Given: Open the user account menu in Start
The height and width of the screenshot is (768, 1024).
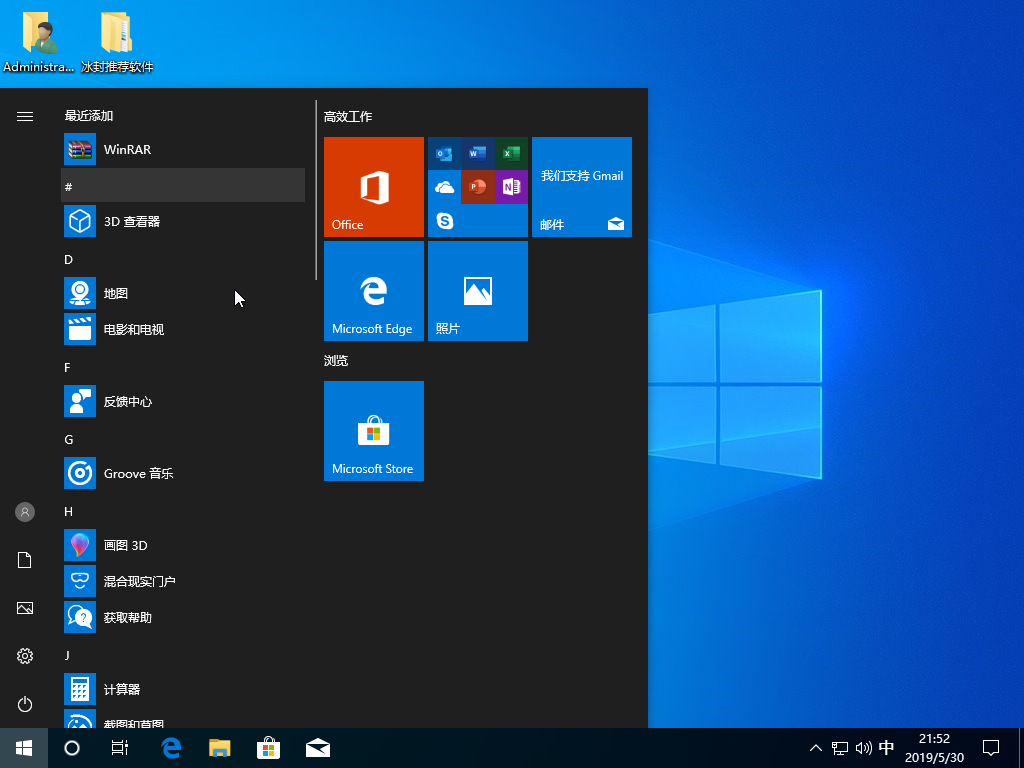Looking at the screenshot, I should click(25, 512).
